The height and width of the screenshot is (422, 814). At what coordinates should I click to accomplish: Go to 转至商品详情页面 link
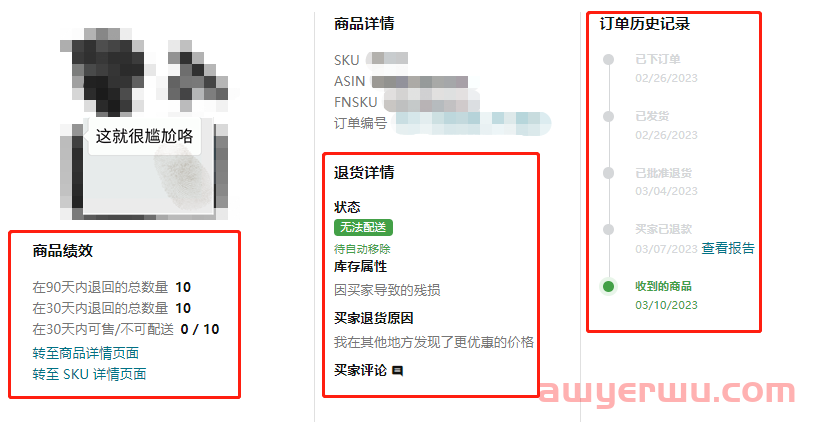coord(86,353)
